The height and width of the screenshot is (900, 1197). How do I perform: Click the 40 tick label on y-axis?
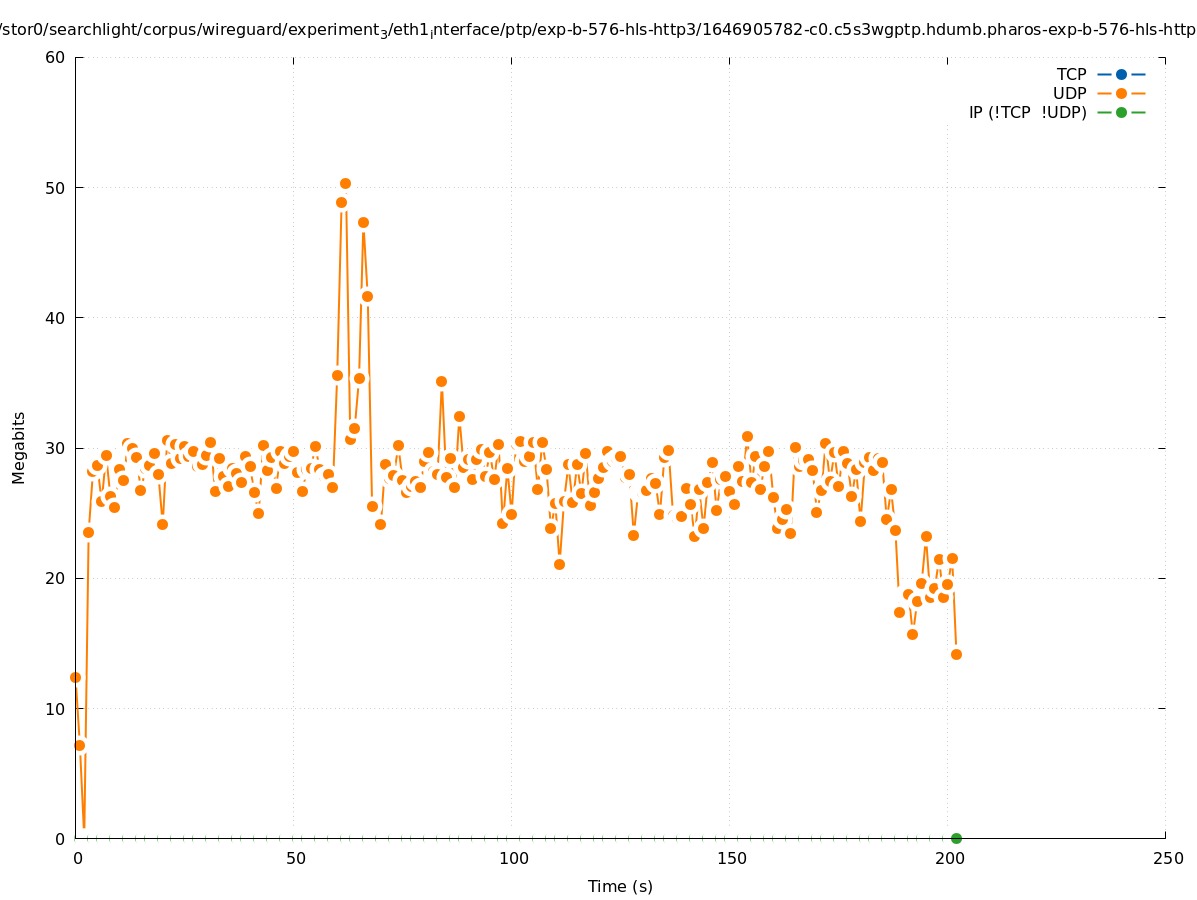point(55,318)
